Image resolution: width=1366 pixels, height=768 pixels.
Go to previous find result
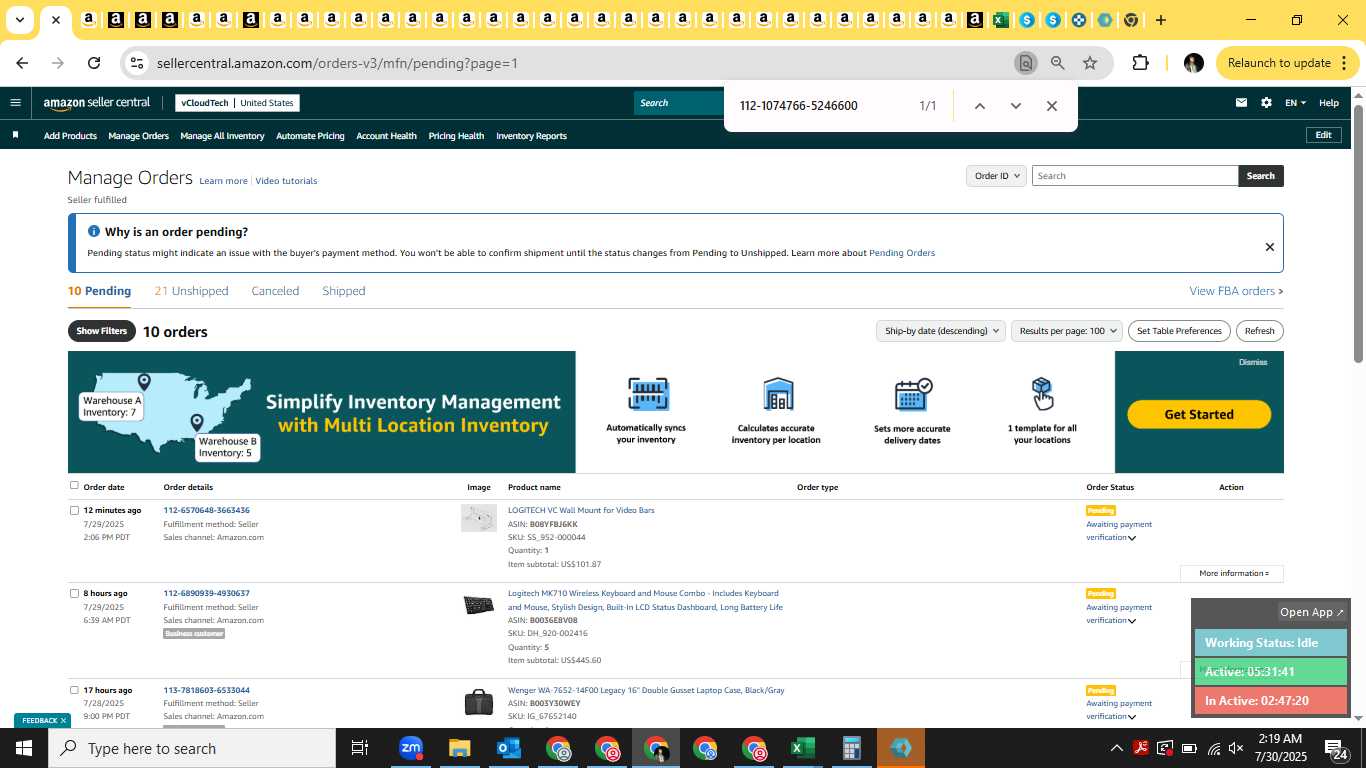pyautogui.click(x=980, y=106)
